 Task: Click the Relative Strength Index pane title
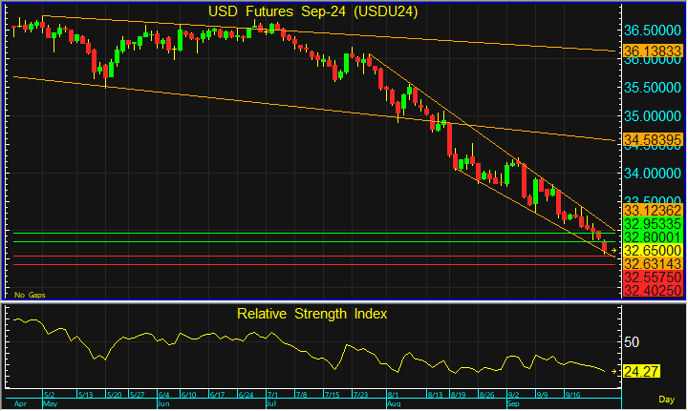pyautogui.click(x=312, y=313)
